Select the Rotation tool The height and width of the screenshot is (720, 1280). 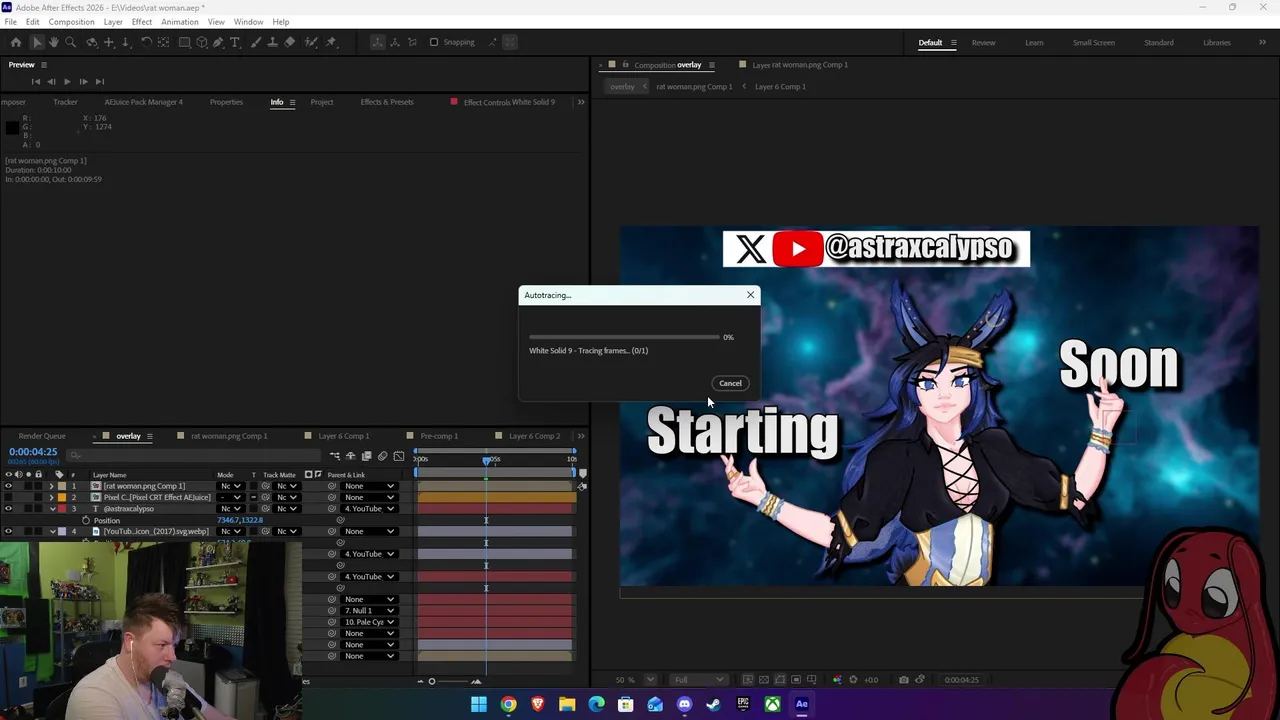[x=146, y=42]
